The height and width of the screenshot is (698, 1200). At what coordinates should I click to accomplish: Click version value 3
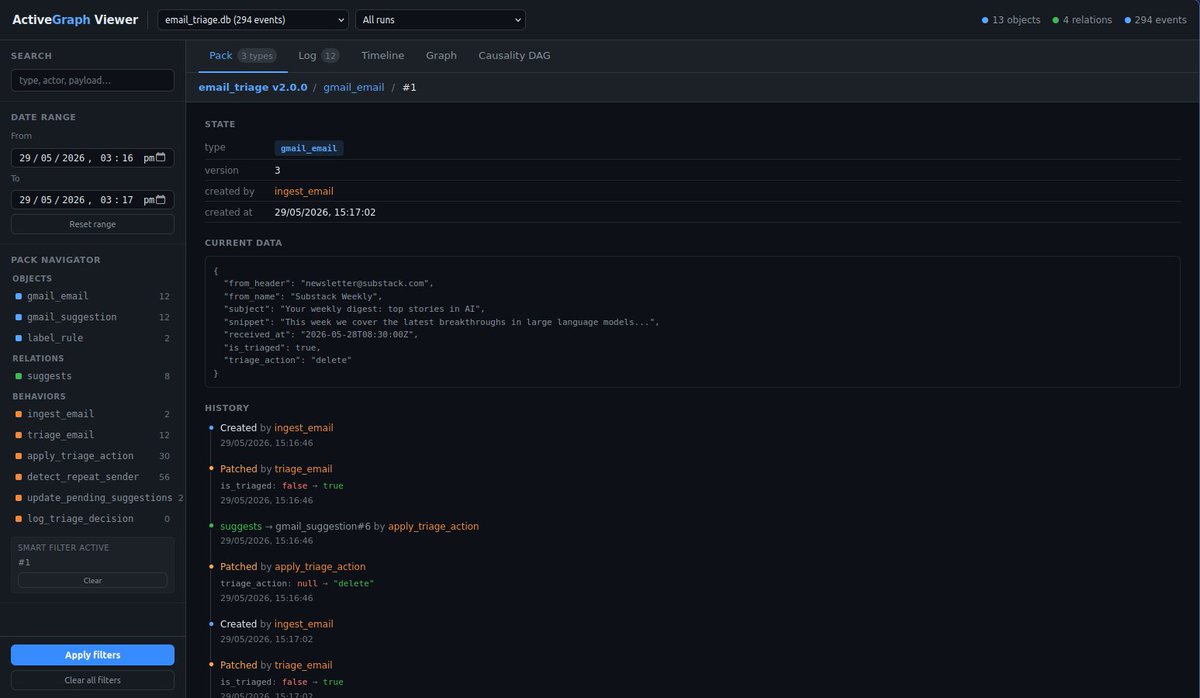point(278,170)
